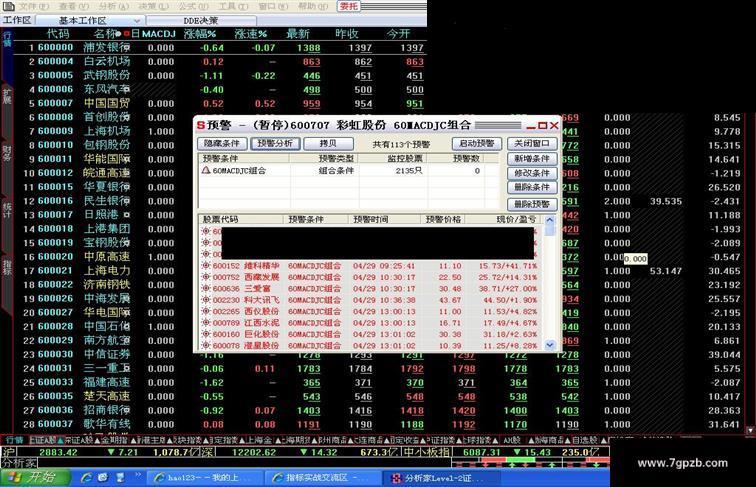Select the 扩展 vertical sidebar tab
Image resolution: width=756 pixels, height=487 pixels.
click(x=7, y=96)
